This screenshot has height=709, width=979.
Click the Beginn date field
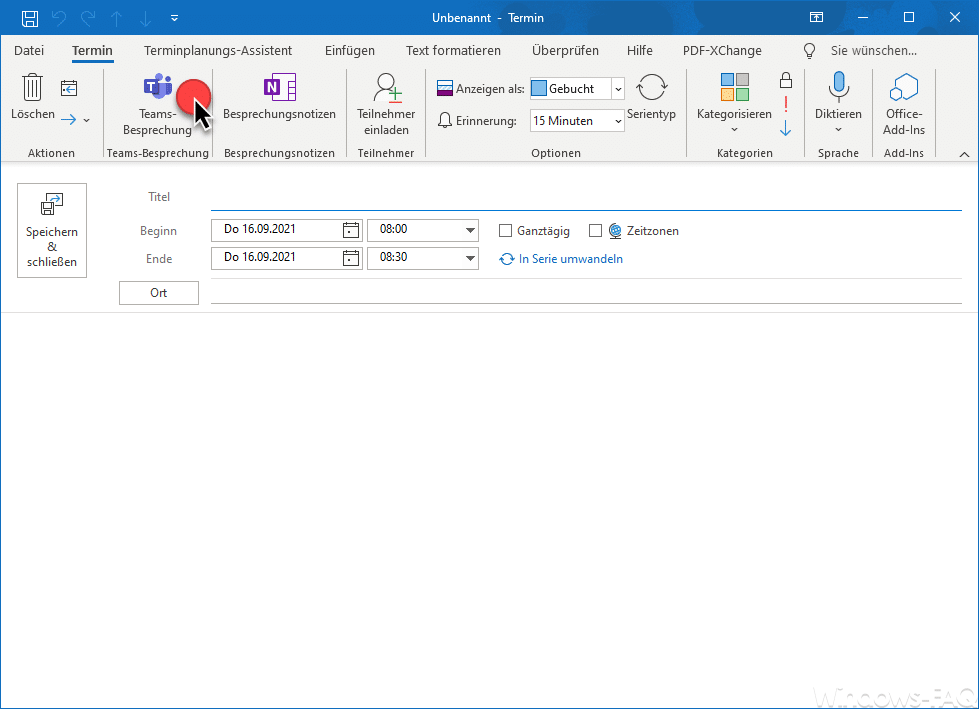coord(277,230)
